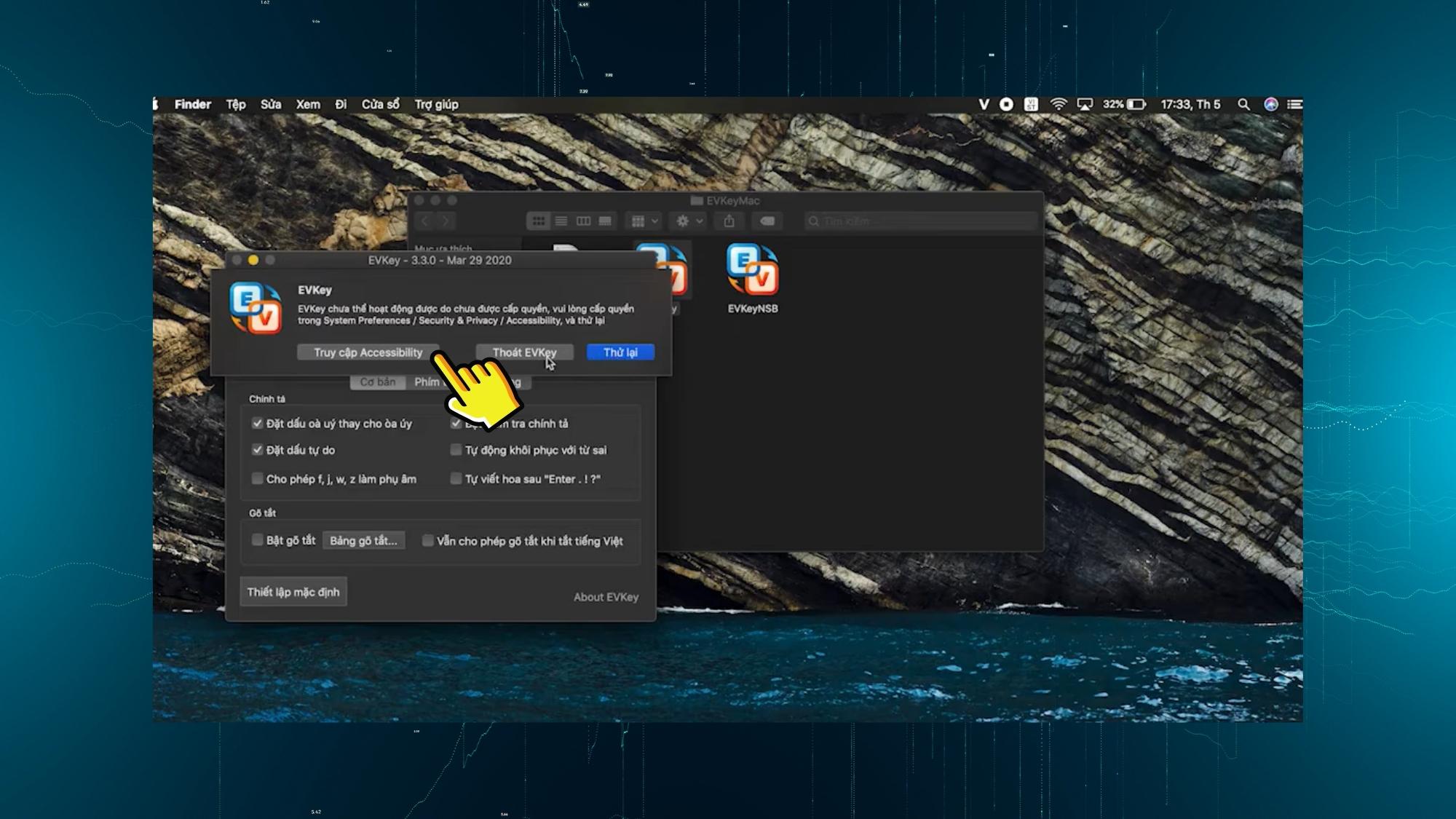The image size is (1456, 819).
Task: Check 'Tự viết hoa sau Enter . ! ?'
Action: [x=455, y=478]
